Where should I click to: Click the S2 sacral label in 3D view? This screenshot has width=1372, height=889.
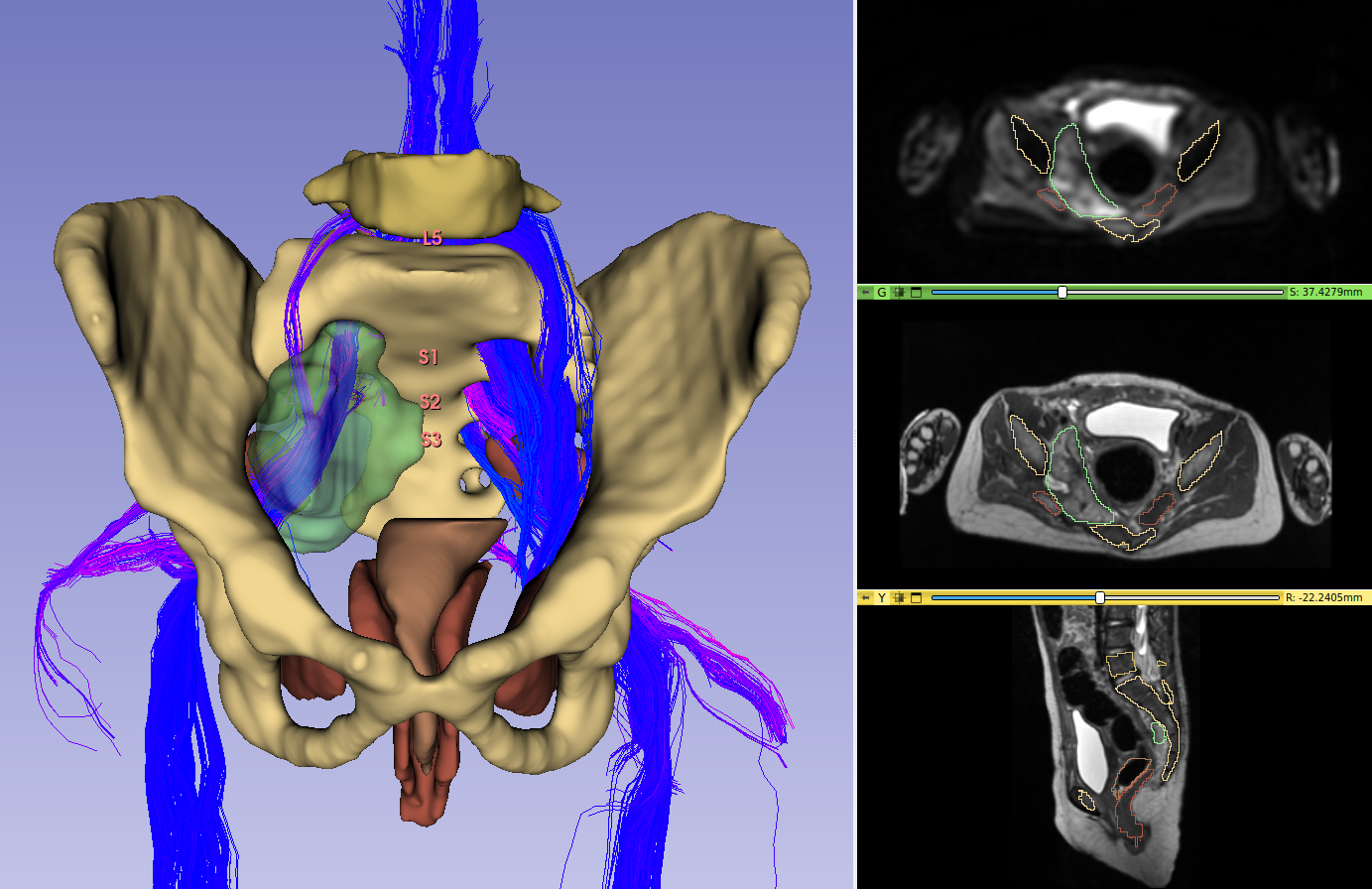point(430,402)
